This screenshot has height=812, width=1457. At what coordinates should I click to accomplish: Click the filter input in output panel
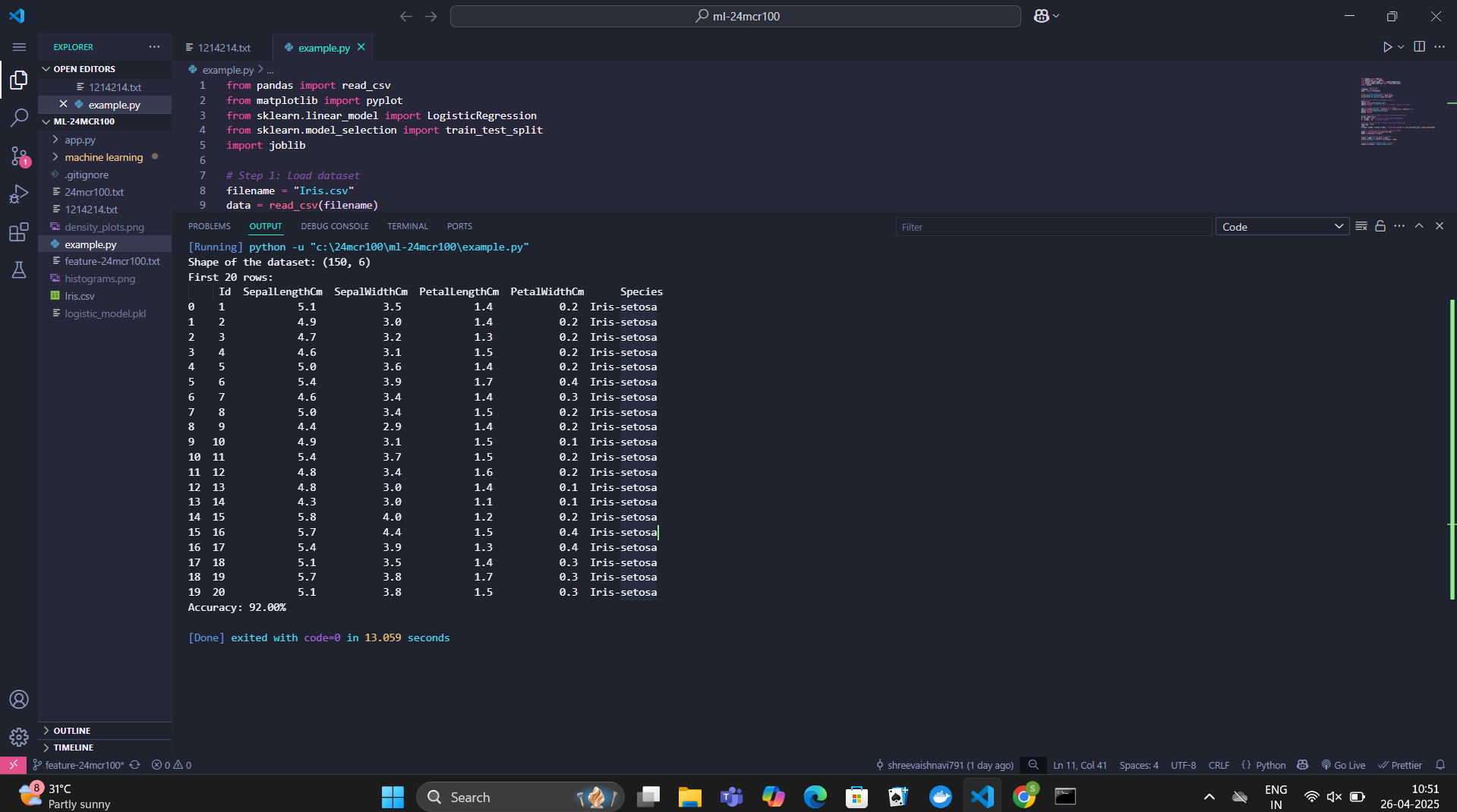tap(1054, 227)
